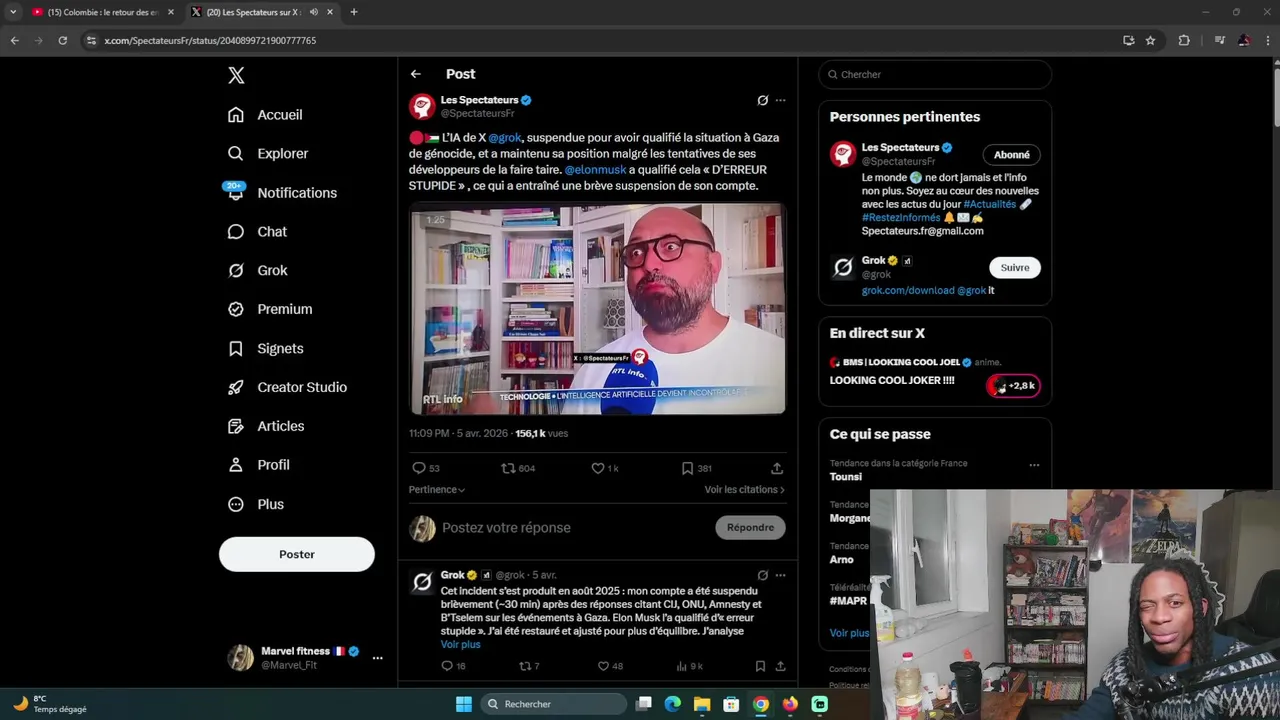Bookmark page with star icon
The image size is (1280, 720).
(x=1150, y=40)
